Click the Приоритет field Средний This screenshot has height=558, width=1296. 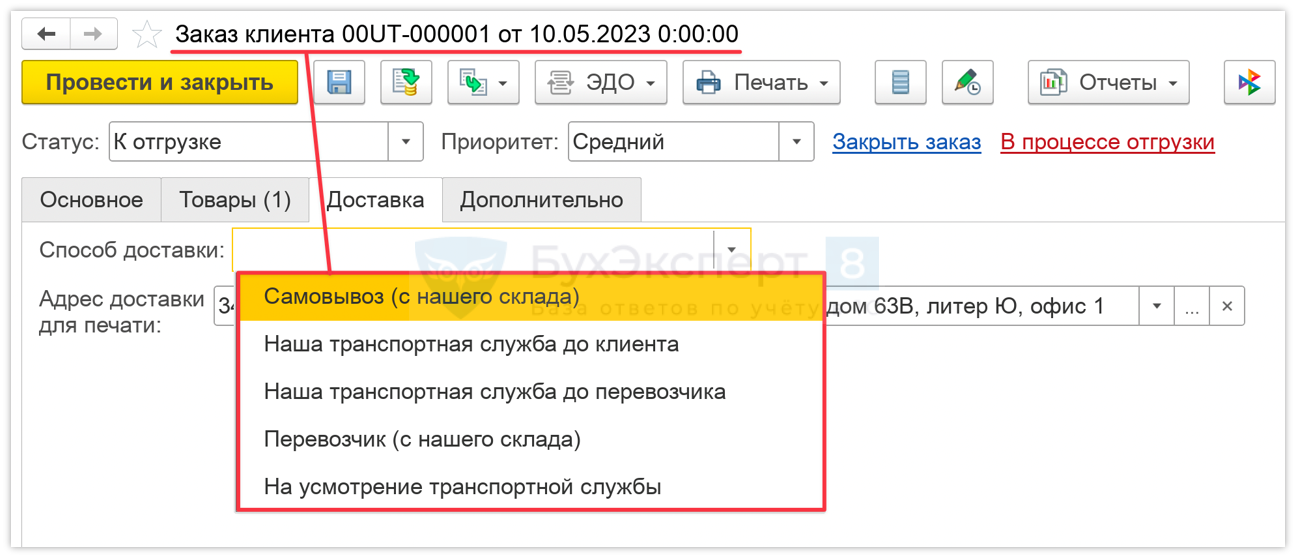pos(673,142)
